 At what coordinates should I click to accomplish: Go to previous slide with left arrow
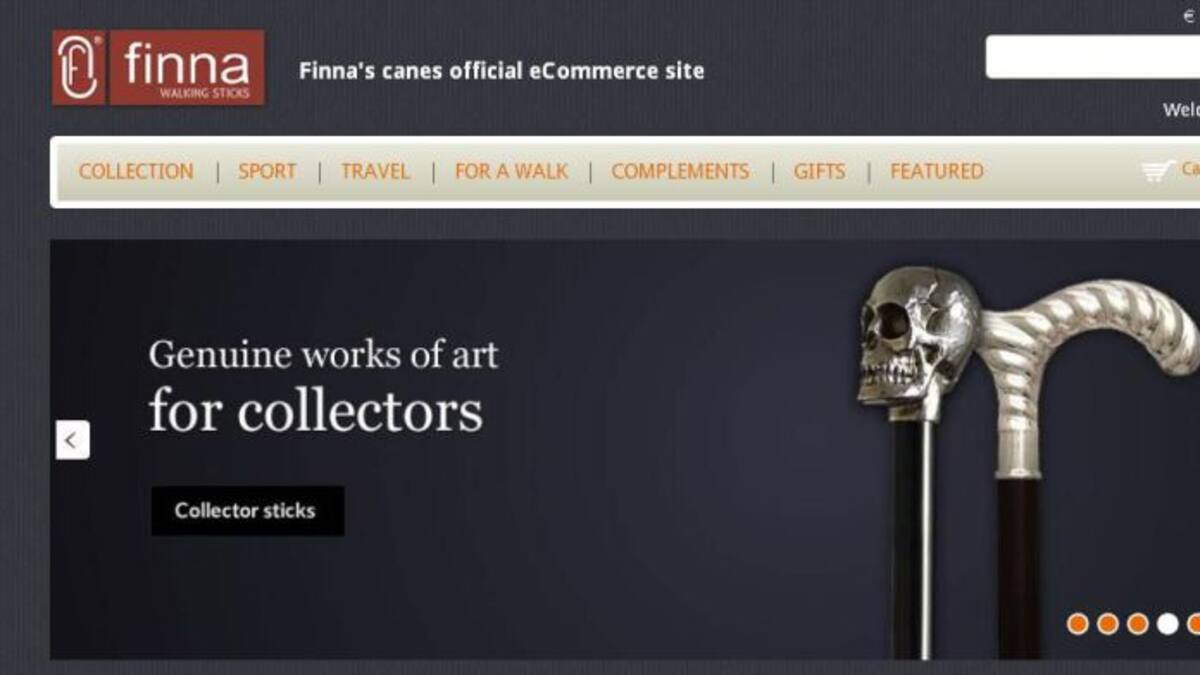(x=72, y=440)
